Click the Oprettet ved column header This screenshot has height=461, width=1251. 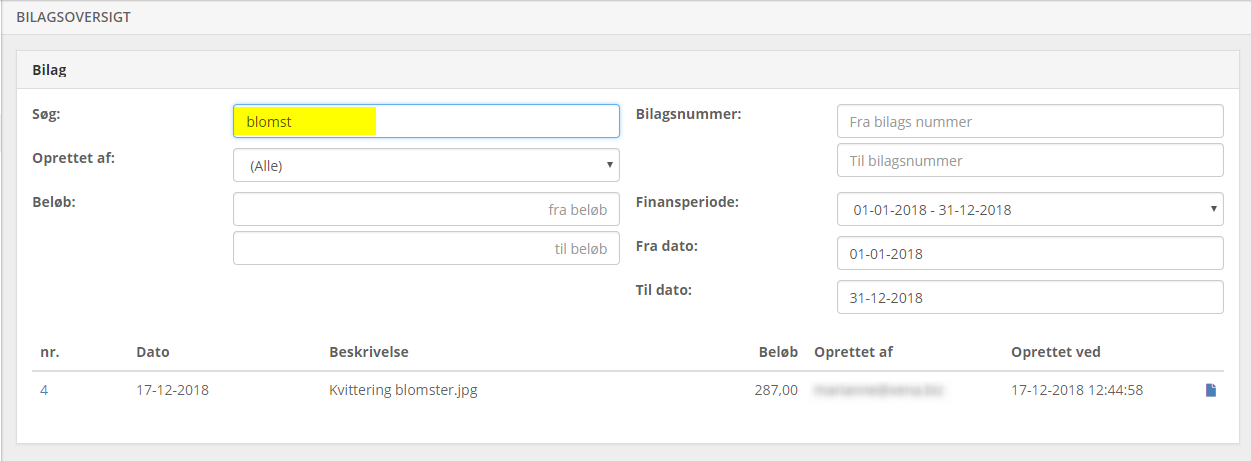(1056, 352)
